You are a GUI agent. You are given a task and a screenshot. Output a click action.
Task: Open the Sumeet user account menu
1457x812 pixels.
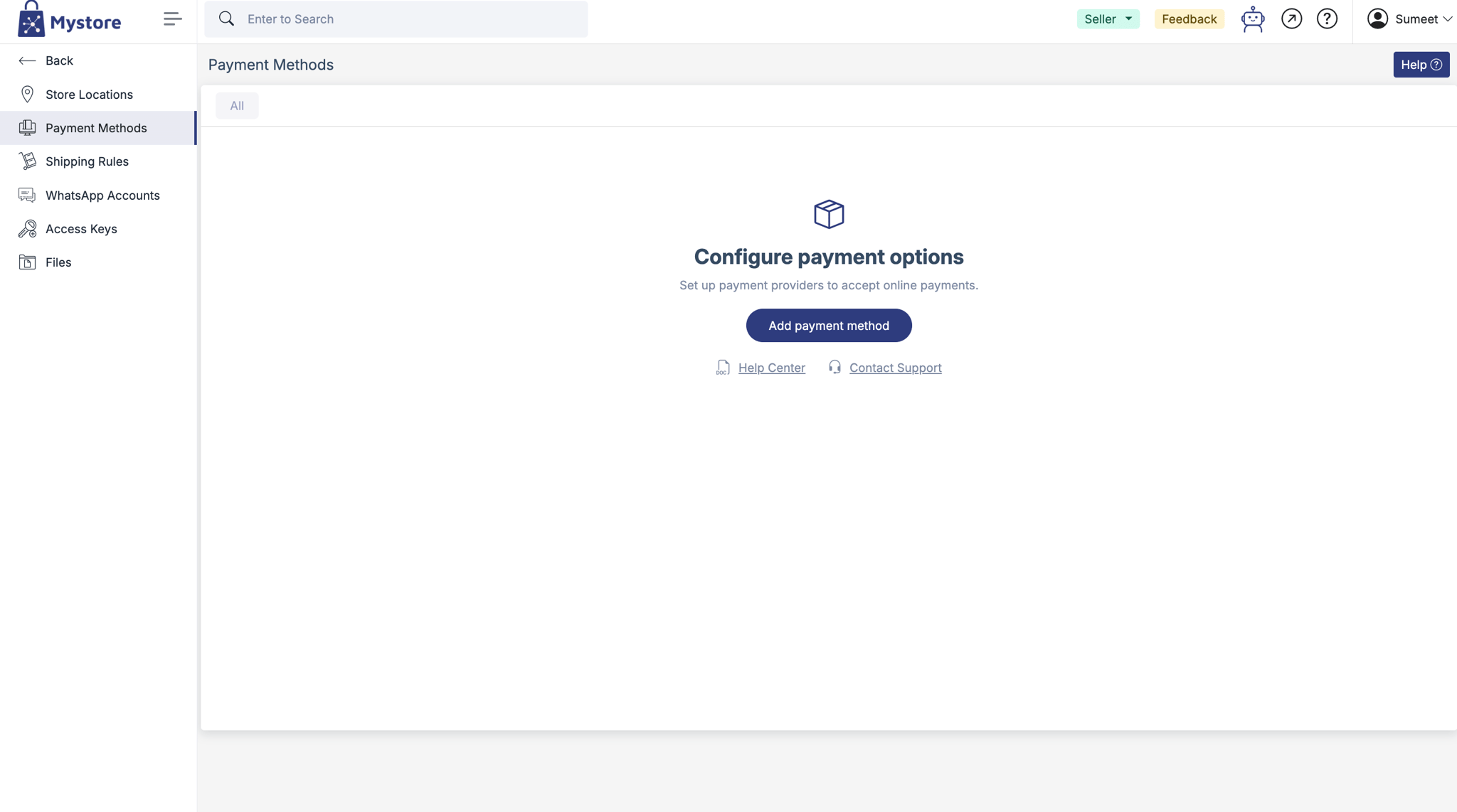click(x=1409, y=19)
